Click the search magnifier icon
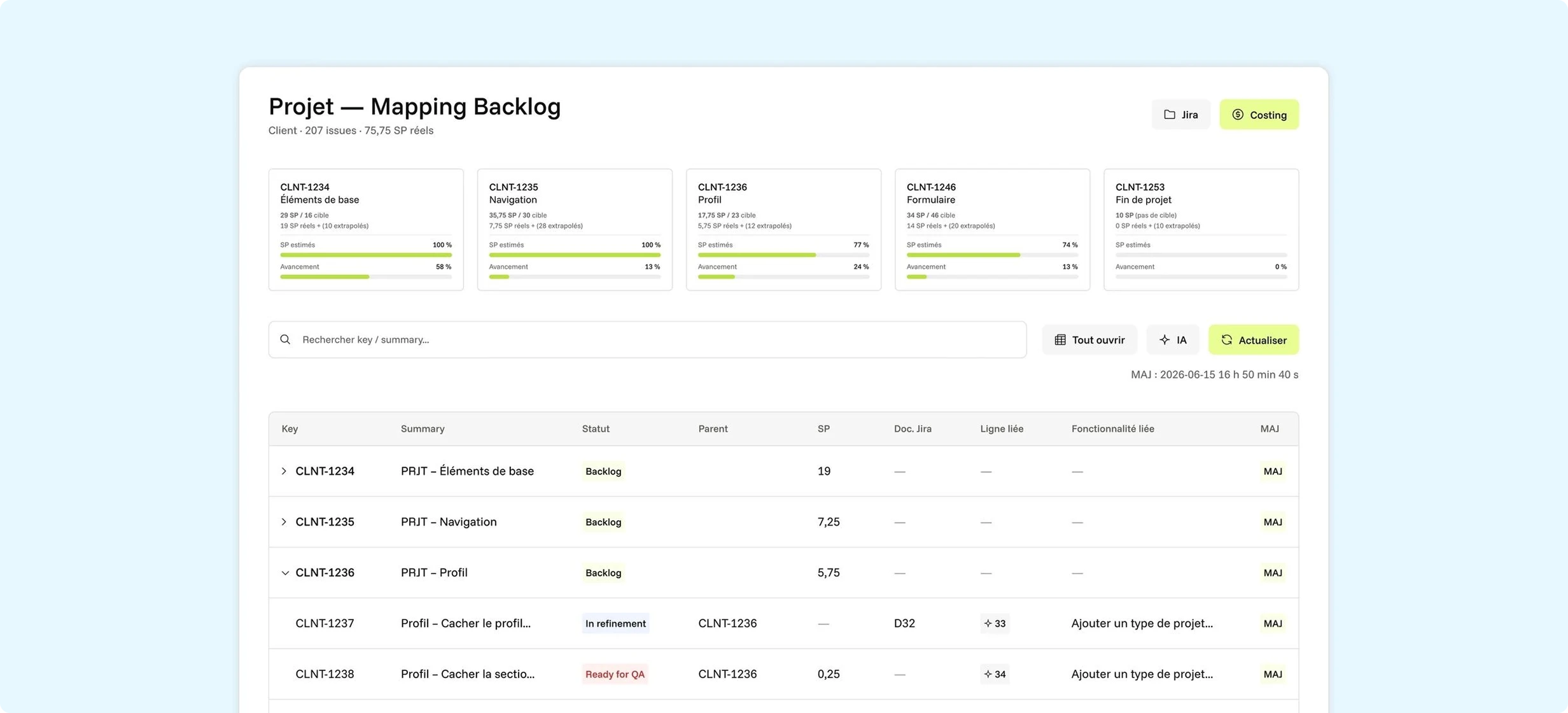This screenshot has width=1568, height=713. 285,339
